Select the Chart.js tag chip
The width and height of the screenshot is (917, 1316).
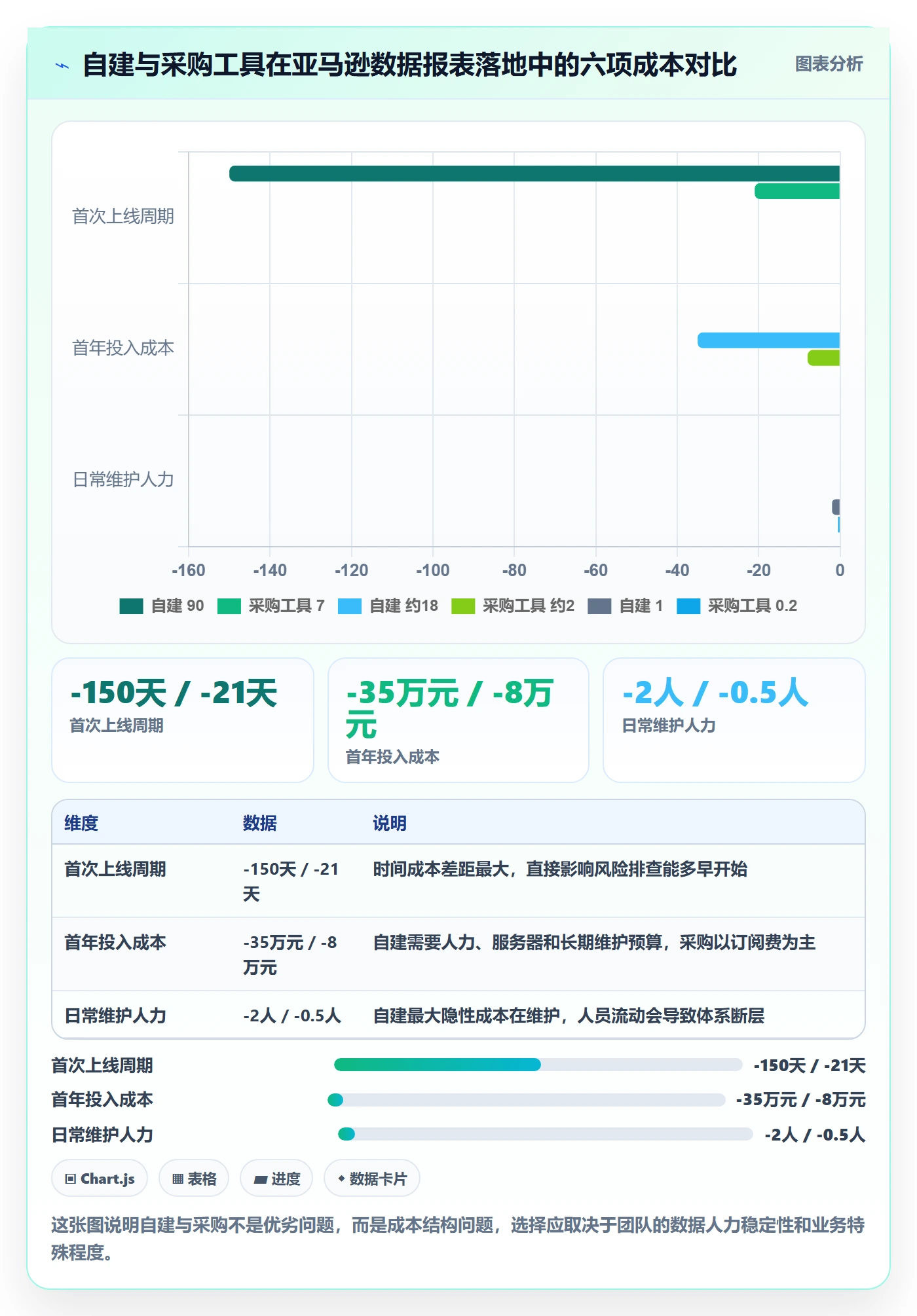(x=100, y=1179)
